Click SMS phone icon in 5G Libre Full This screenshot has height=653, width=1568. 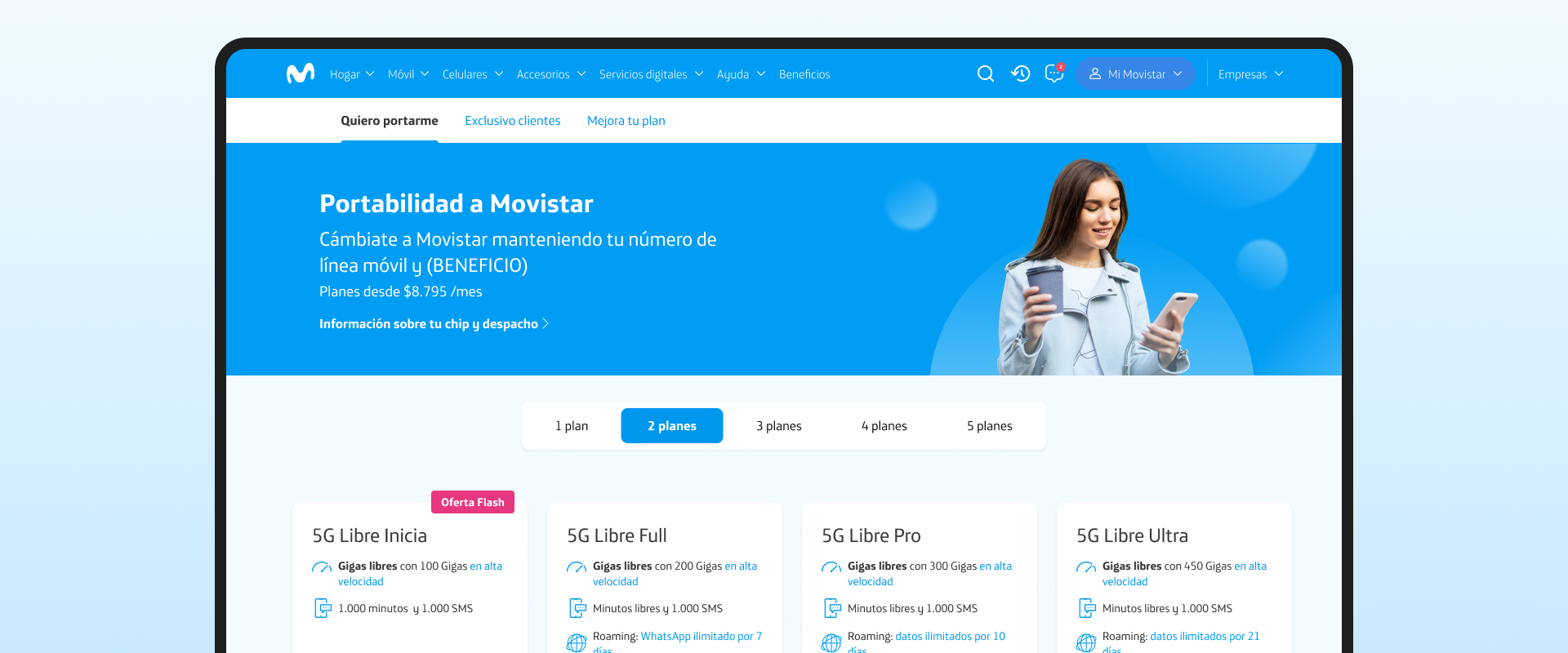point(577,608)
